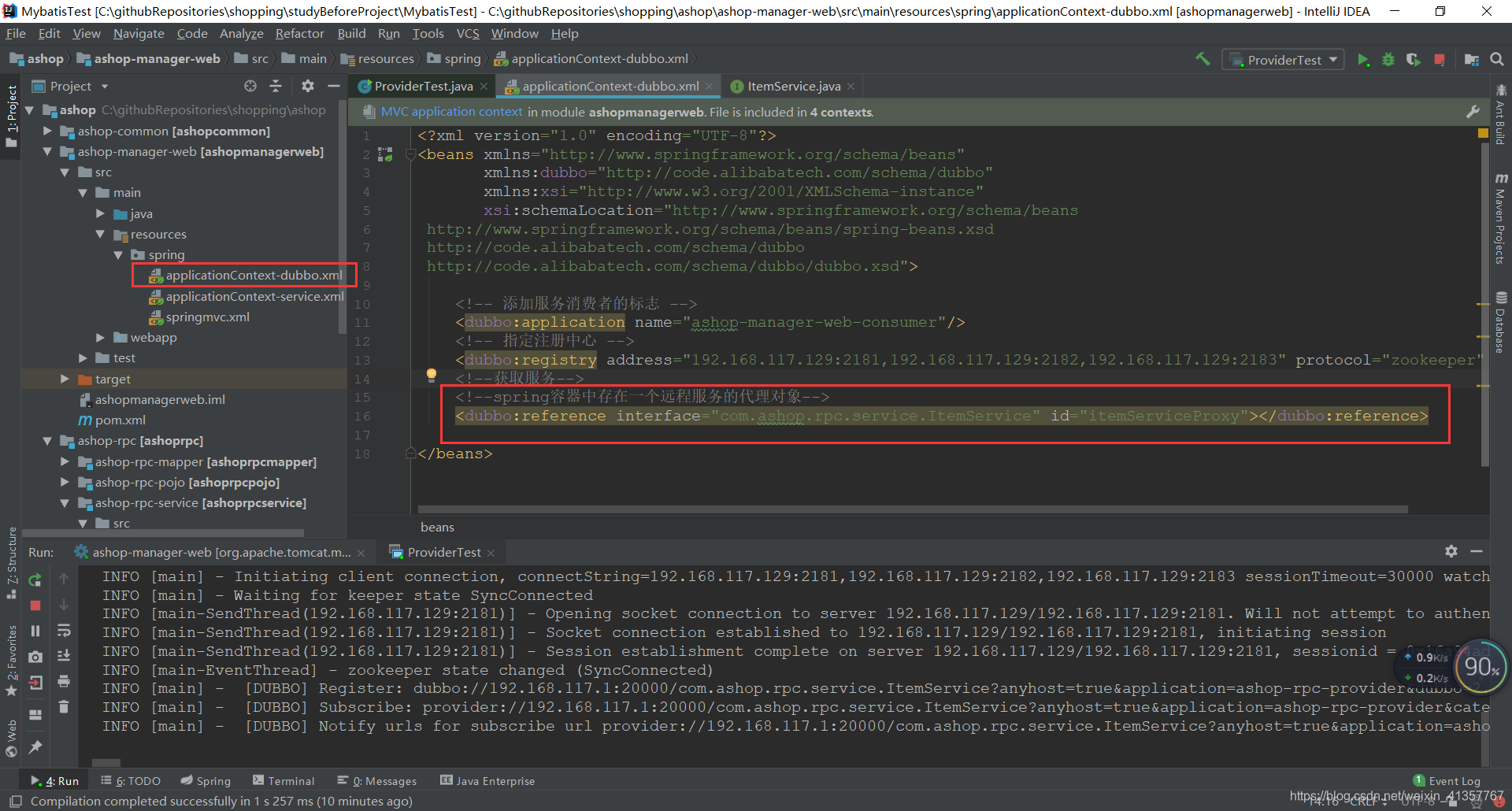Viewport: 1512px width, 811px height.
Task: Expand ashop-common module node
Action: 47,131
